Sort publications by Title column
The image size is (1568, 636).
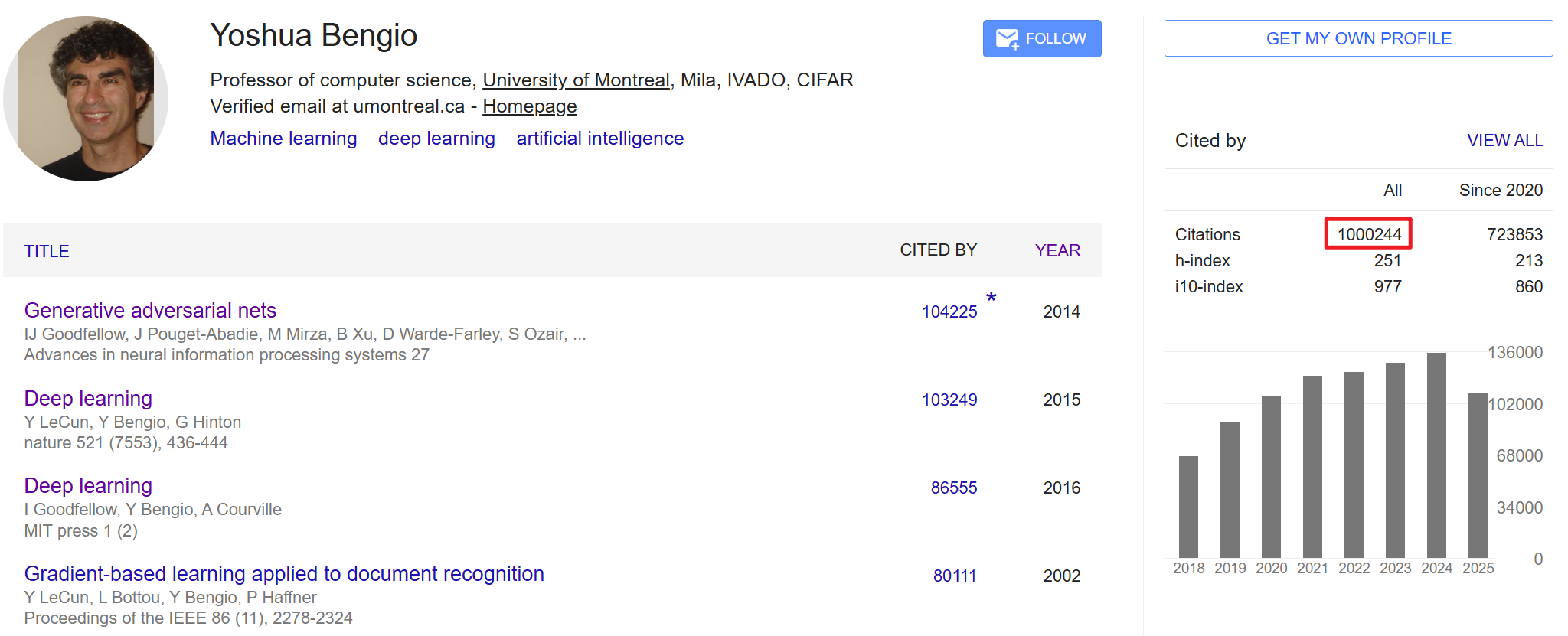pos(47,252)
